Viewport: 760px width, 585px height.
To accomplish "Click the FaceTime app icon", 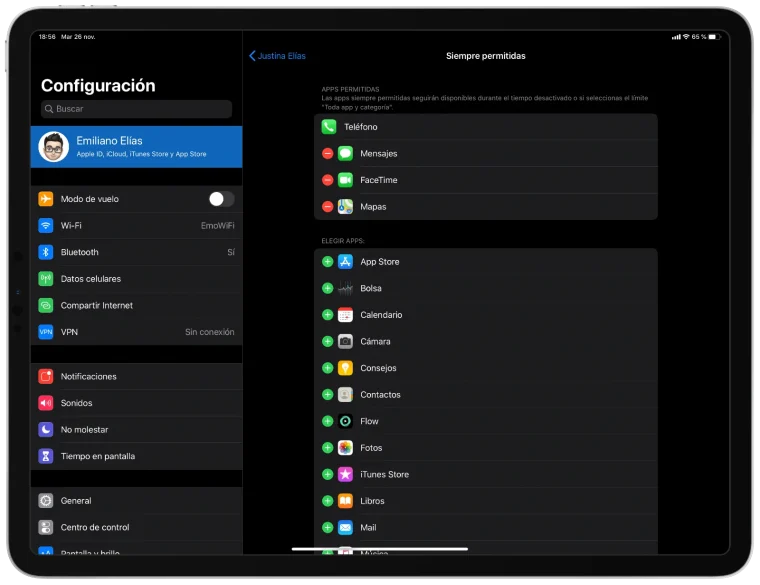I will 345,180.
